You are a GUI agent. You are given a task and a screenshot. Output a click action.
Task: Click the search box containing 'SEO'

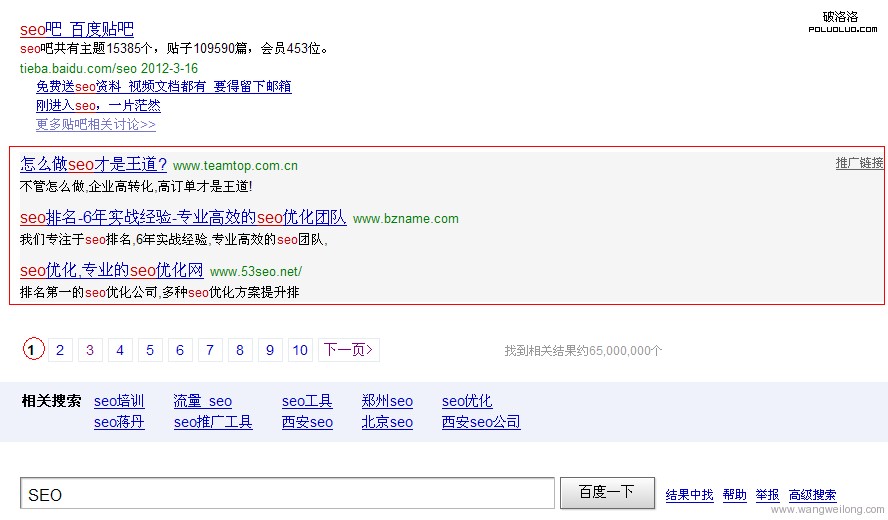coord(287,494)
